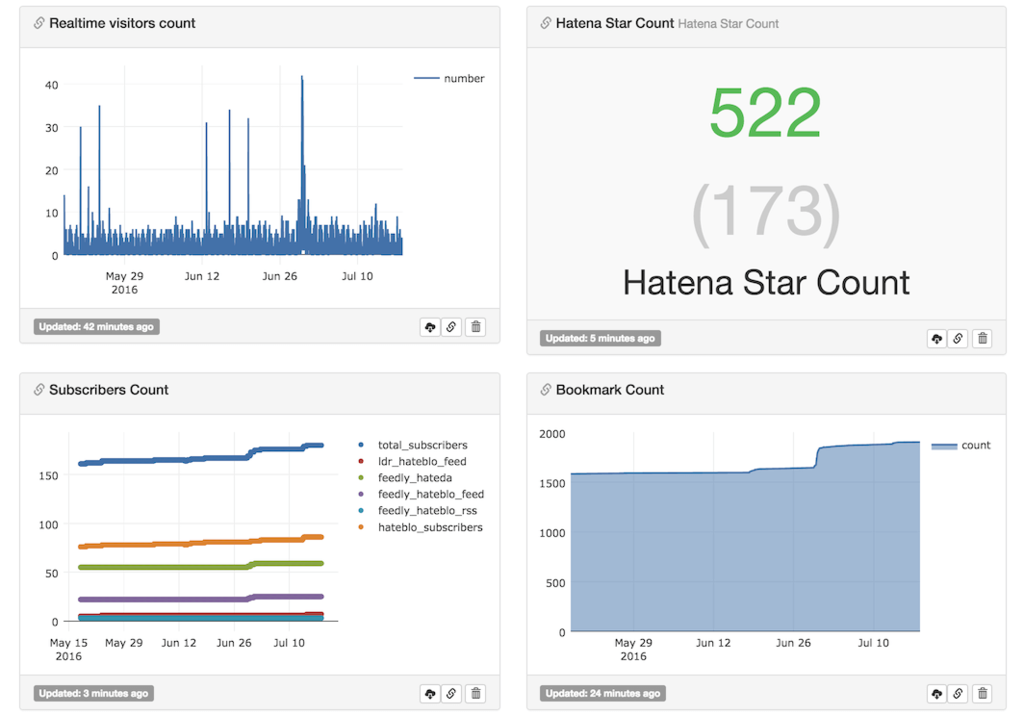Download data from Realtime visitors count widget
The height and width of the screenshot is (715, 1024).
click(430, 327)
